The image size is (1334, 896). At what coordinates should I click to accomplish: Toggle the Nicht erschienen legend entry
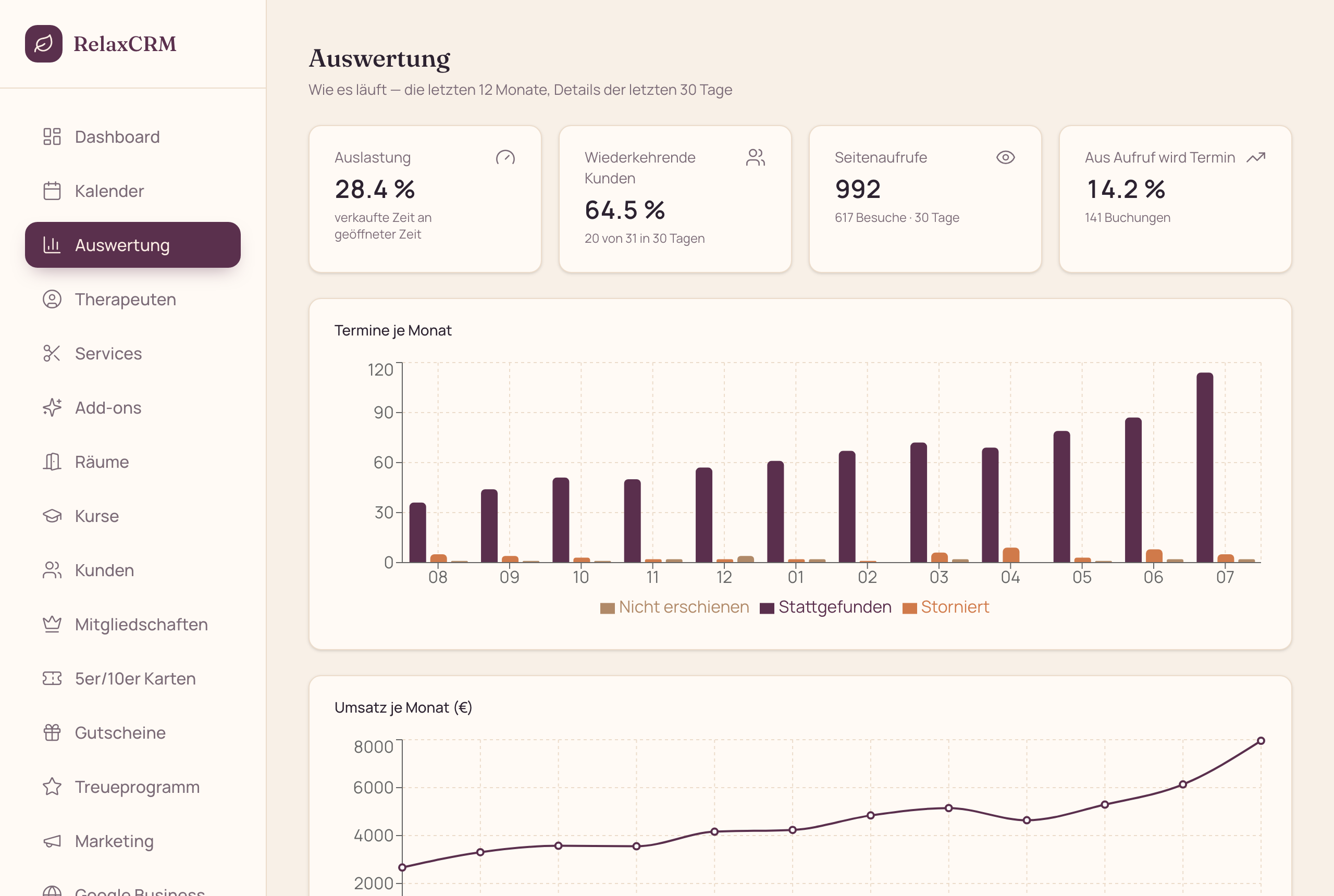tap(674, 607)
